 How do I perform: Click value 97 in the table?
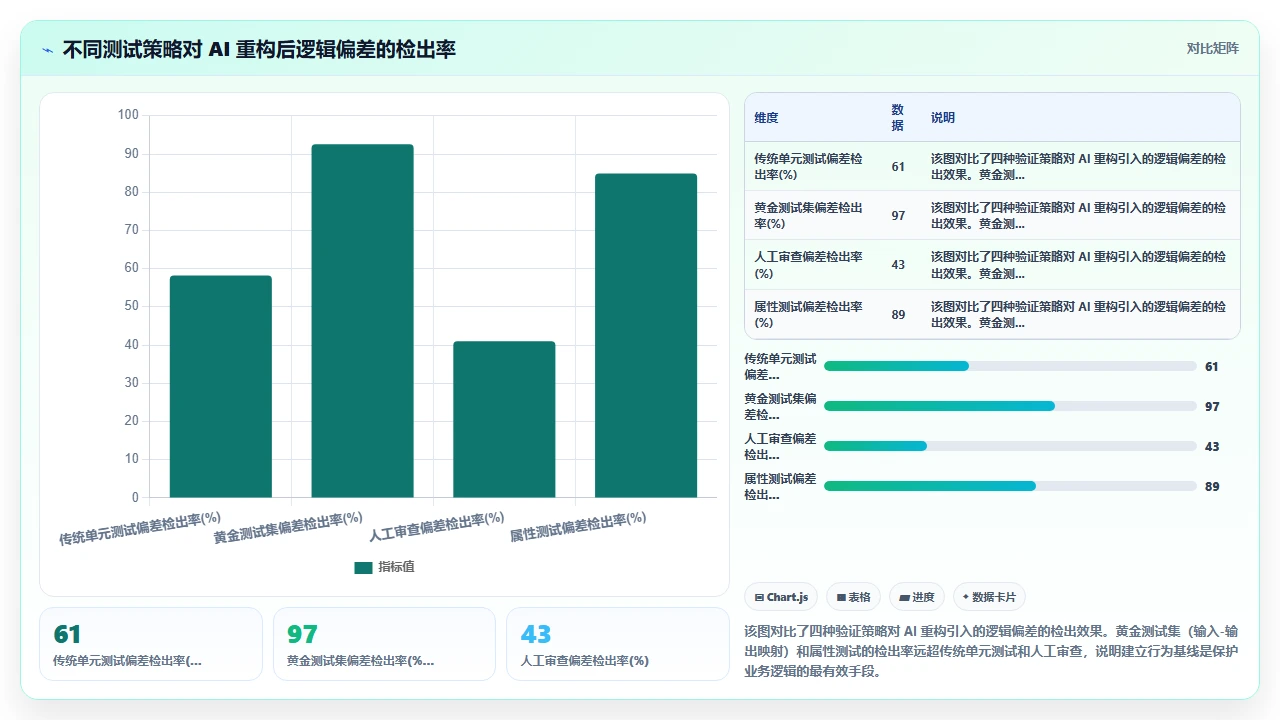898,216
